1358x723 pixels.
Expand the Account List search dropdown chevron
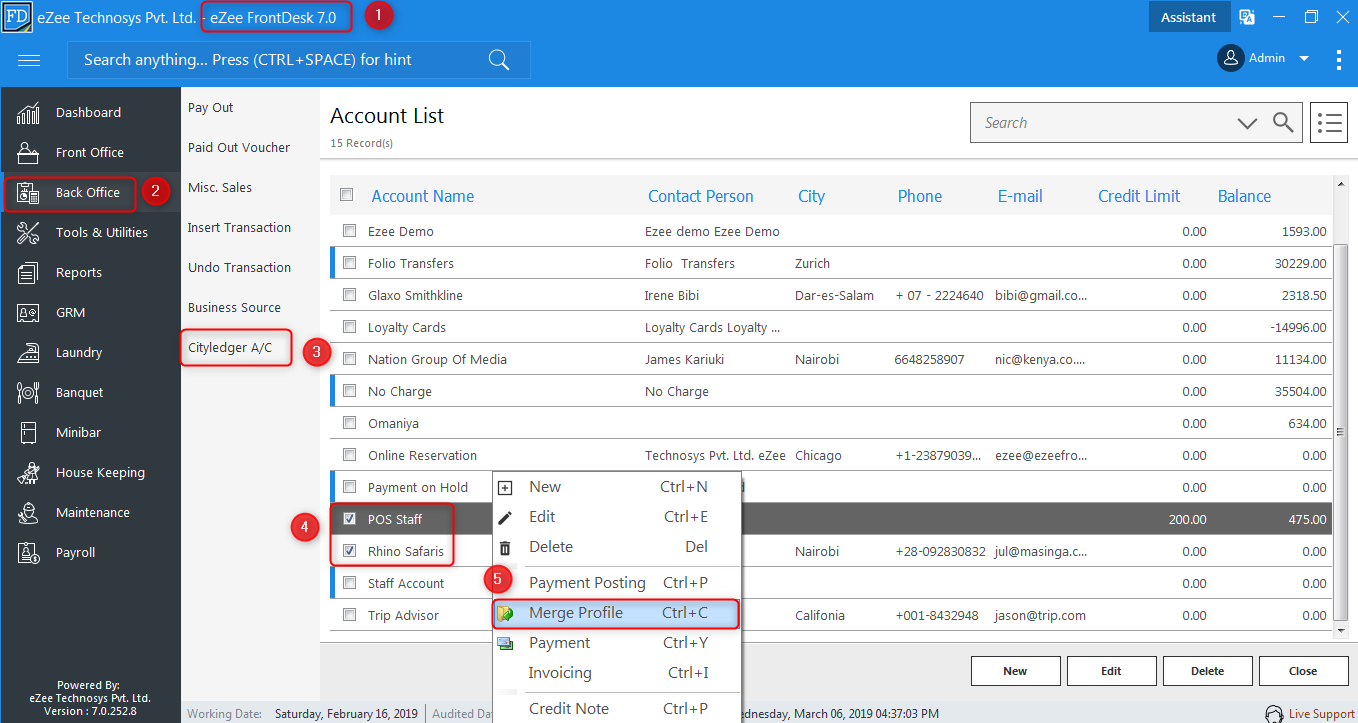(x=1247, y=123)
